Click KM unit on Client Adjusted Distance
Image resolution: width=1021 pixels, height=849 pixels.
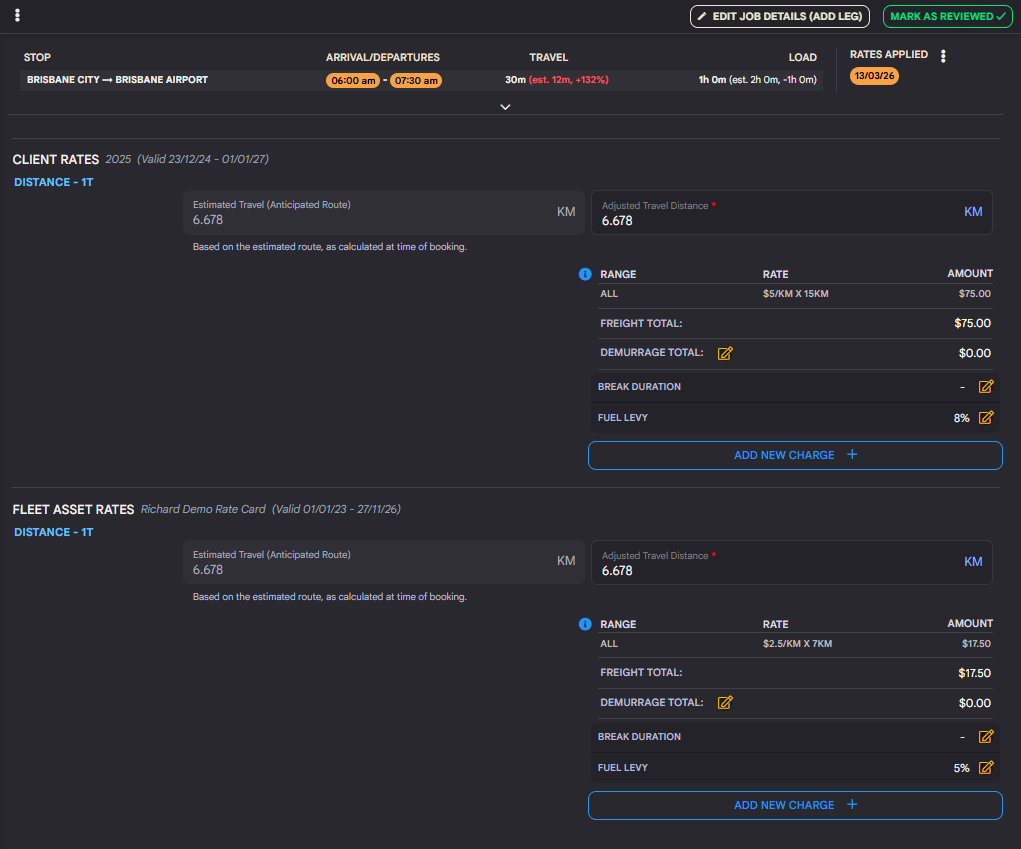[x=973, y=212]
